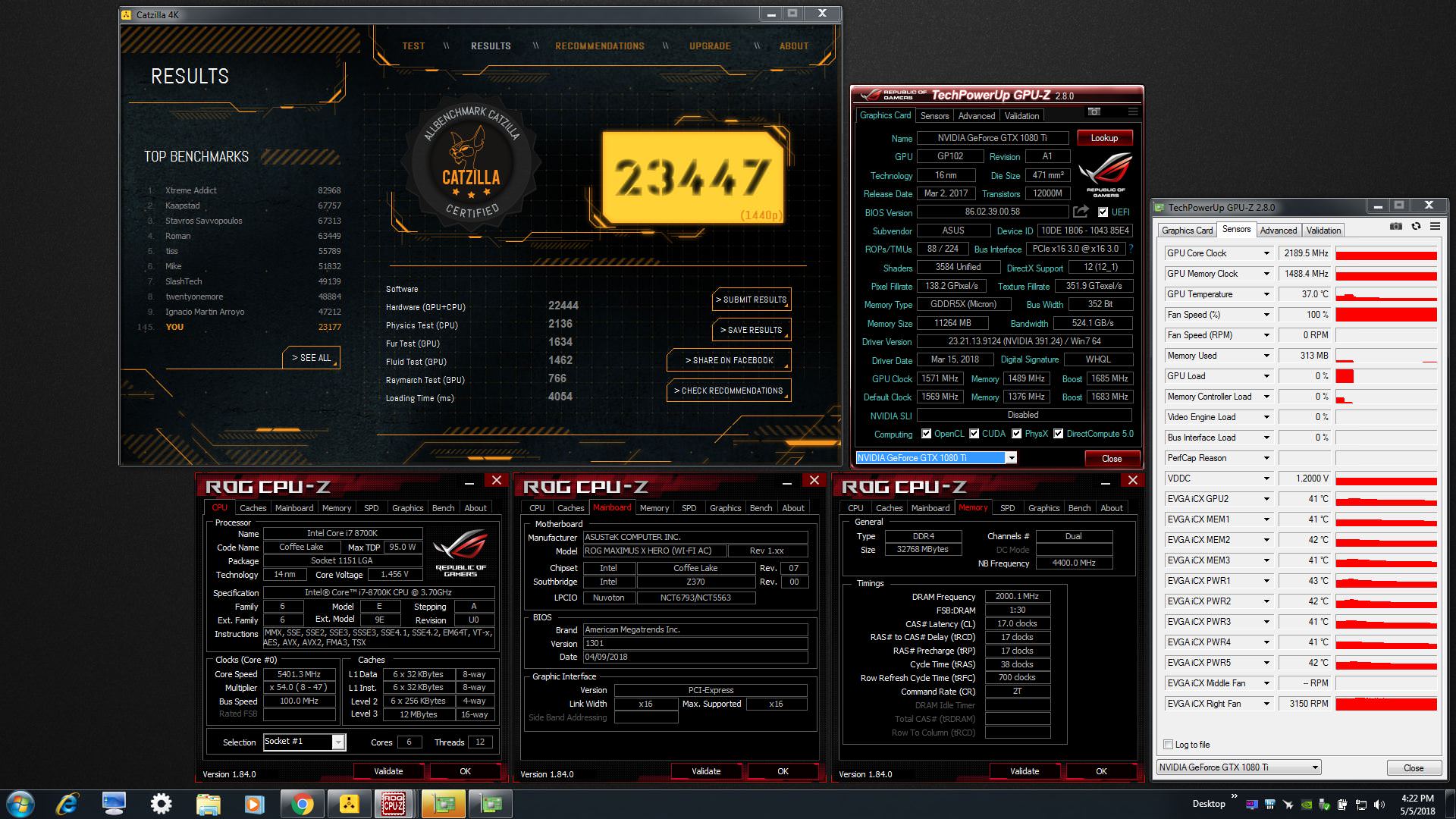
Task: Toggle the DirectCompute 5.0 checkbox
Action: coord(1058,434)
